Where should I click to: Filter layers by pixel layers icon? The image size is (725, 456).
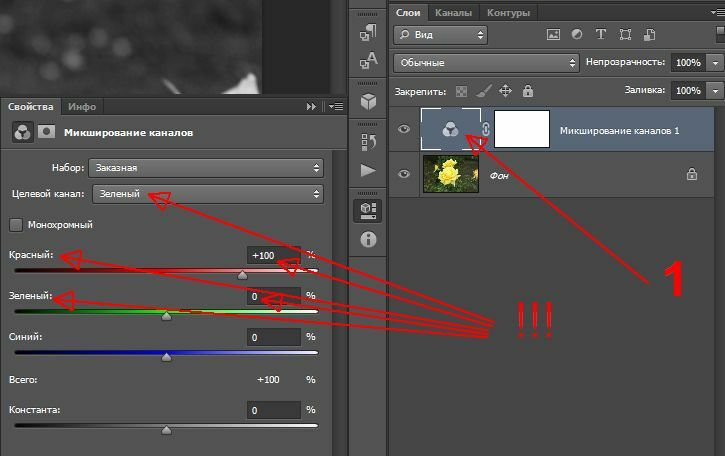coord(553,34)
